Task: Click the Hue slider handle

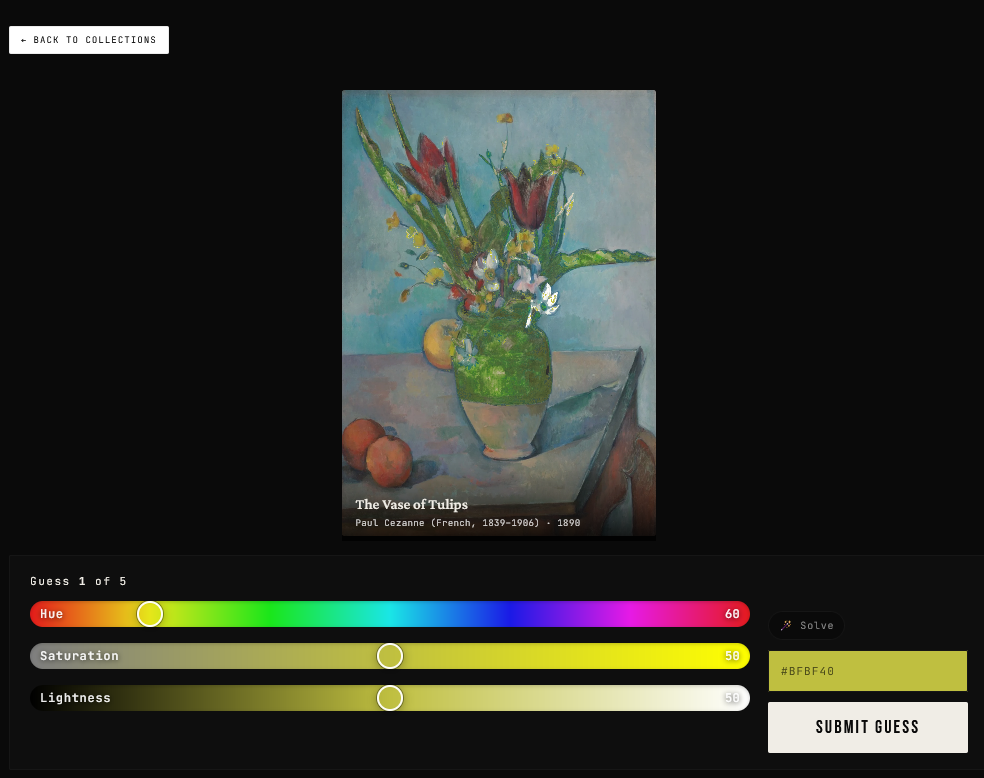Action: pyautogui.click(x=150, y=614)
